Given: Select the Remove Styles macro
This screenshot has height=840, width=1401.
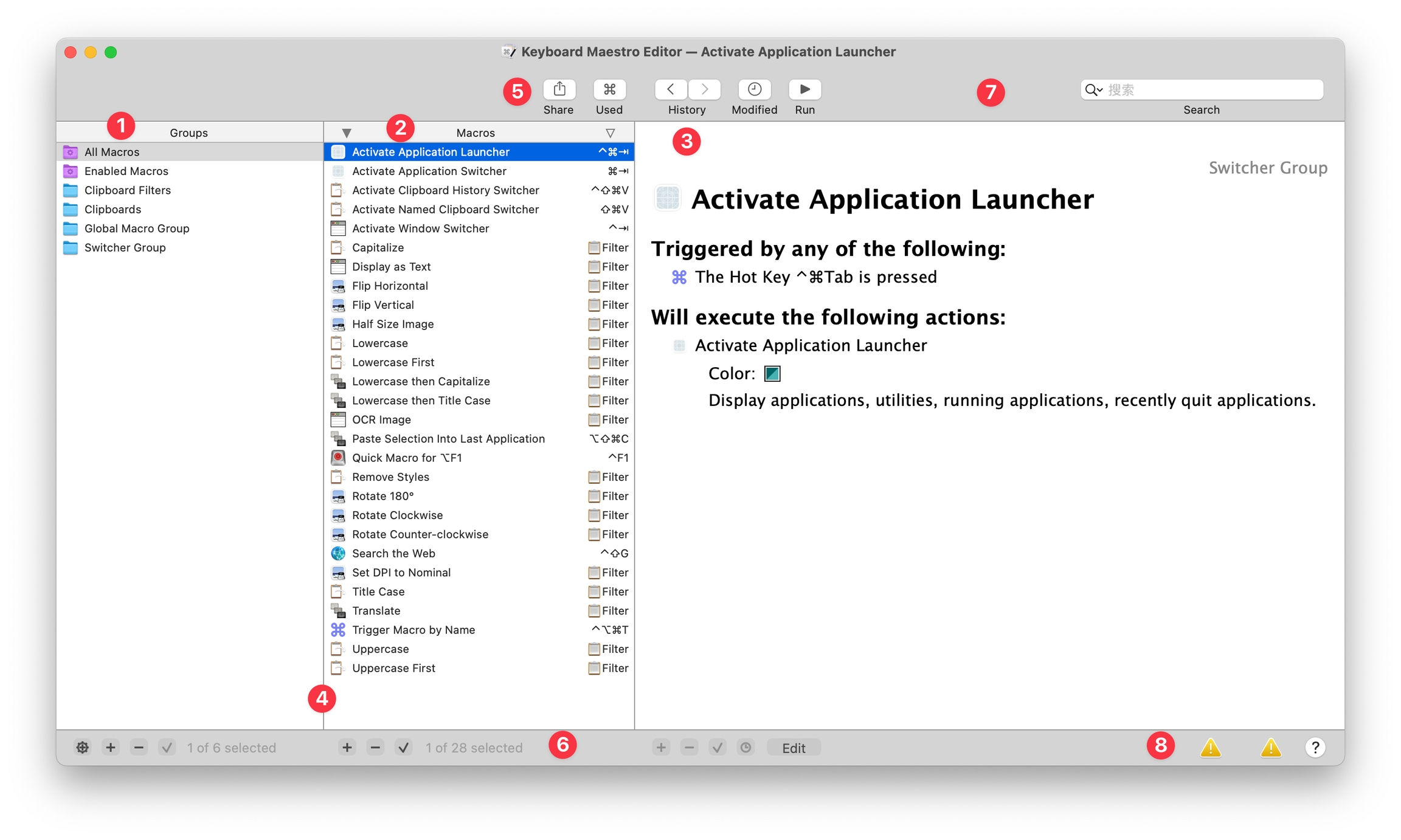Looking at the screenshot, I should click(x=479, y=477).
